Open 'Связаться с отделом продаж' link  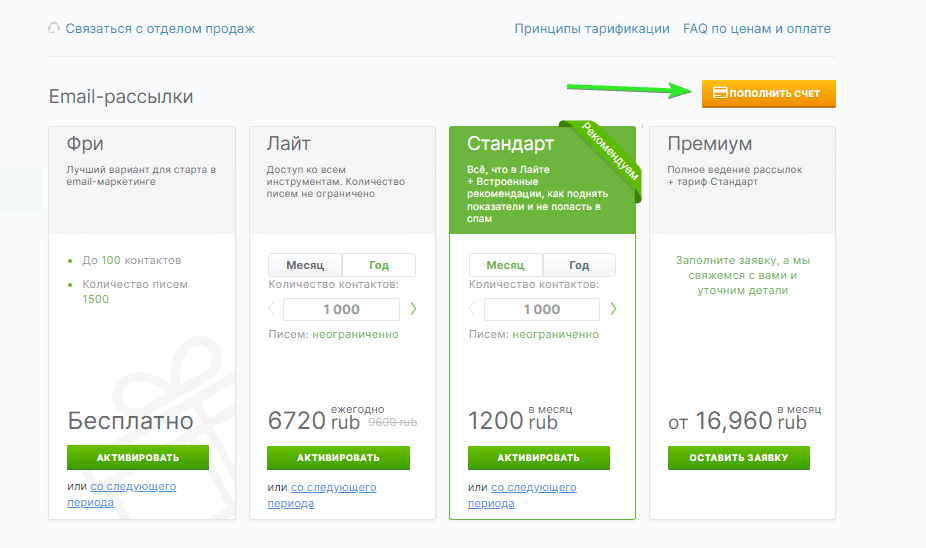[160, 28]
